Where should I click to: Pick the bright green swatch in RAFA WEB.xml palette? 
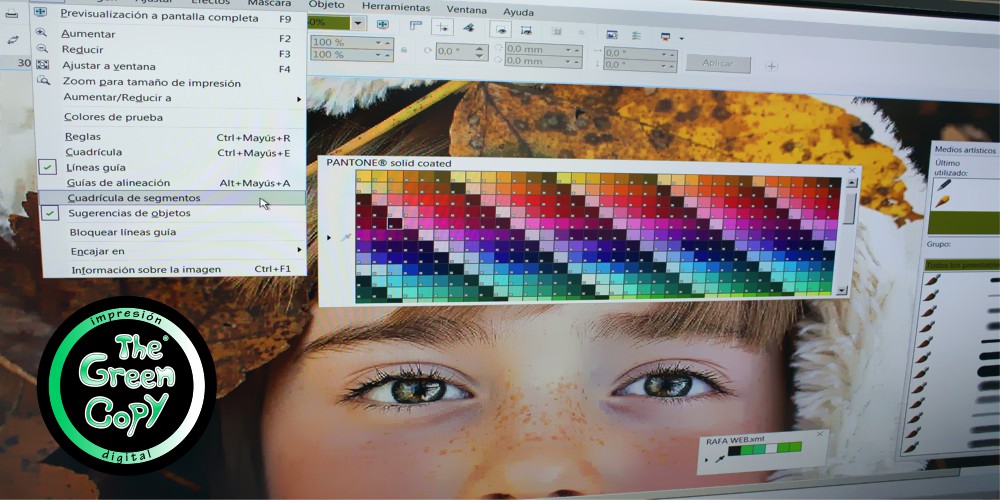[x=783, y=448]
